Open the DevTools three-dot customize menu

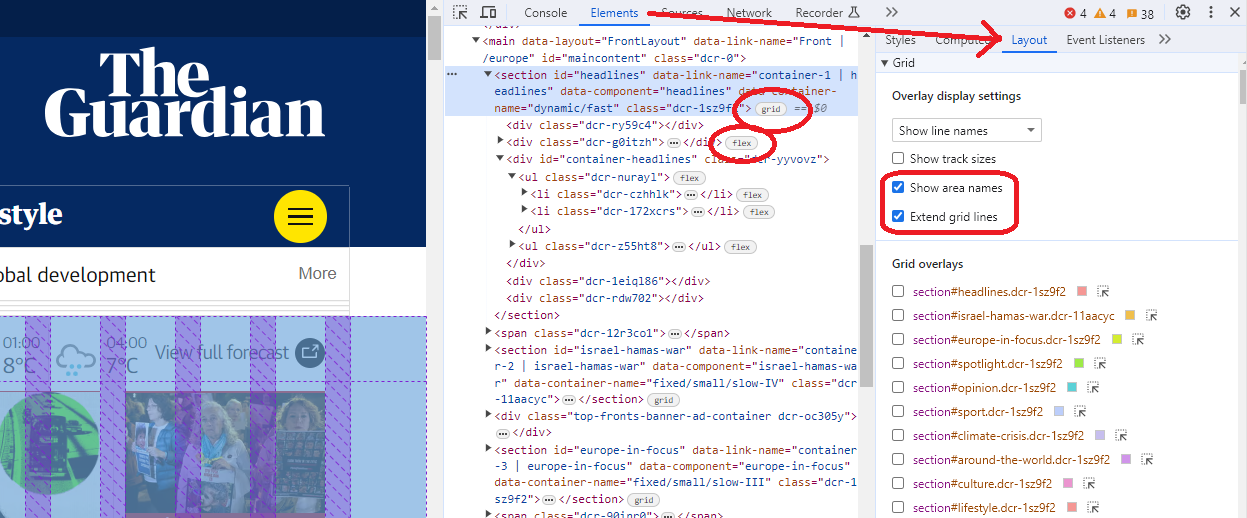[x=1211, y=13]
